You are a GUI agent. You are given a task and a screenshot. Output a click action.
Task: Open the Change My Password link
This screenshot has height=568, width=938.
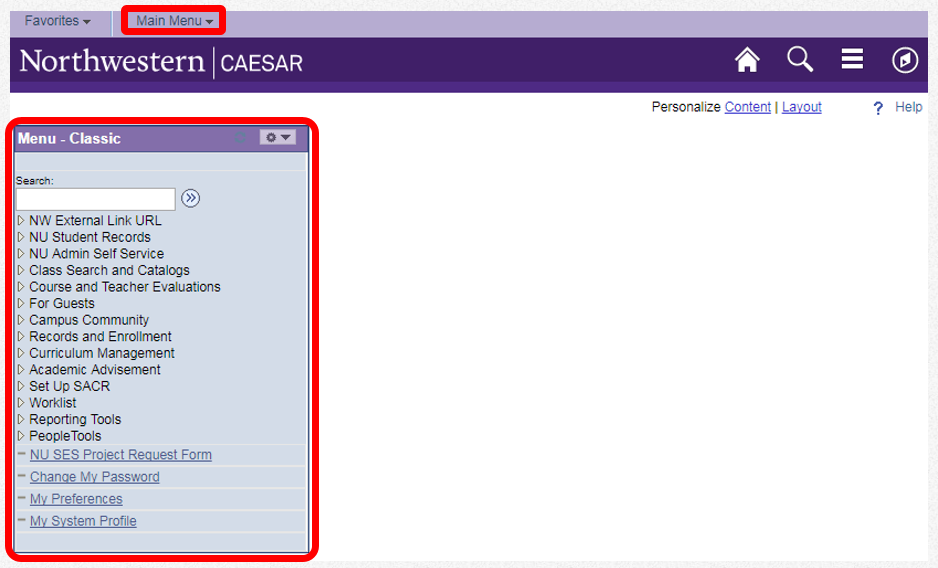[95, 477]
